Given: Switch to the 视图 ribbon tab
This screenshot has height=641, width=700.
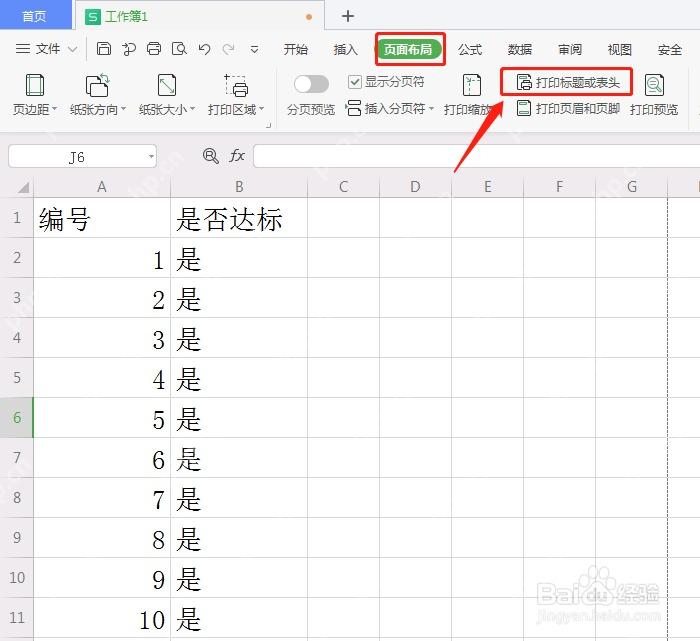Looking at the screenshot, I should (620, 49).
